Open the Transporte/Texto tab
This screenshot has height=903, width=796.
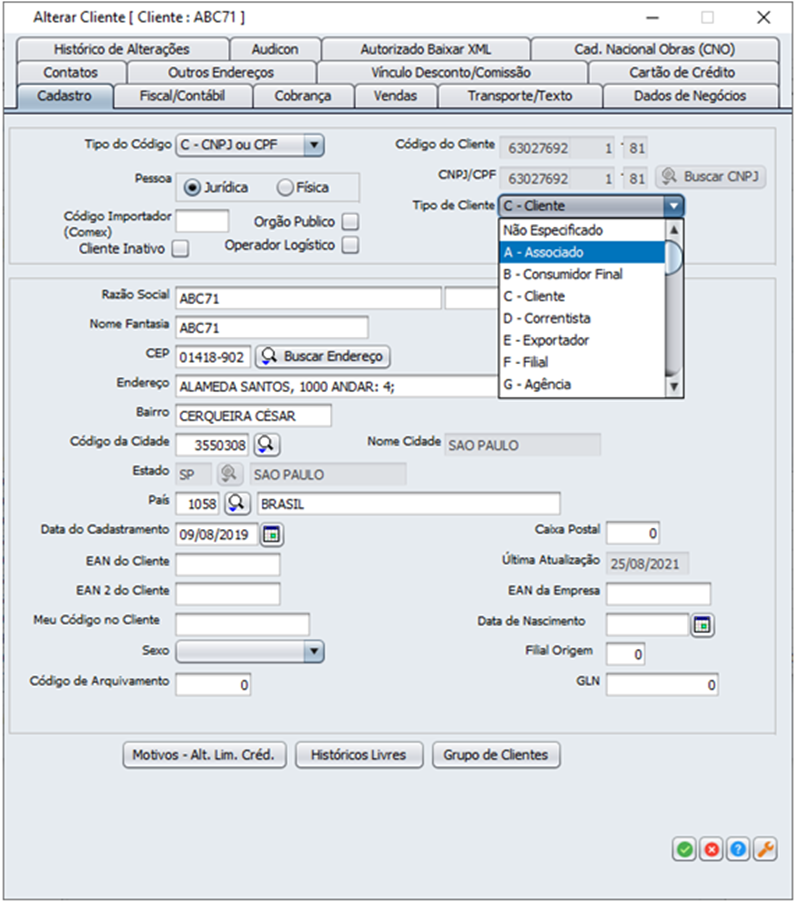520,96
